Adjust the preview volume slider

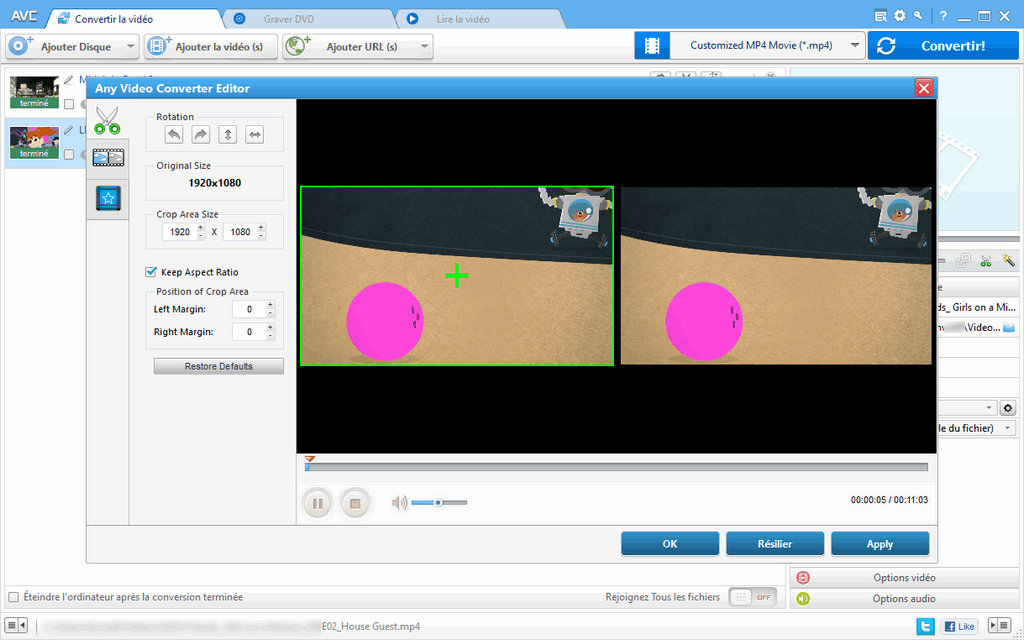(439, 502)
